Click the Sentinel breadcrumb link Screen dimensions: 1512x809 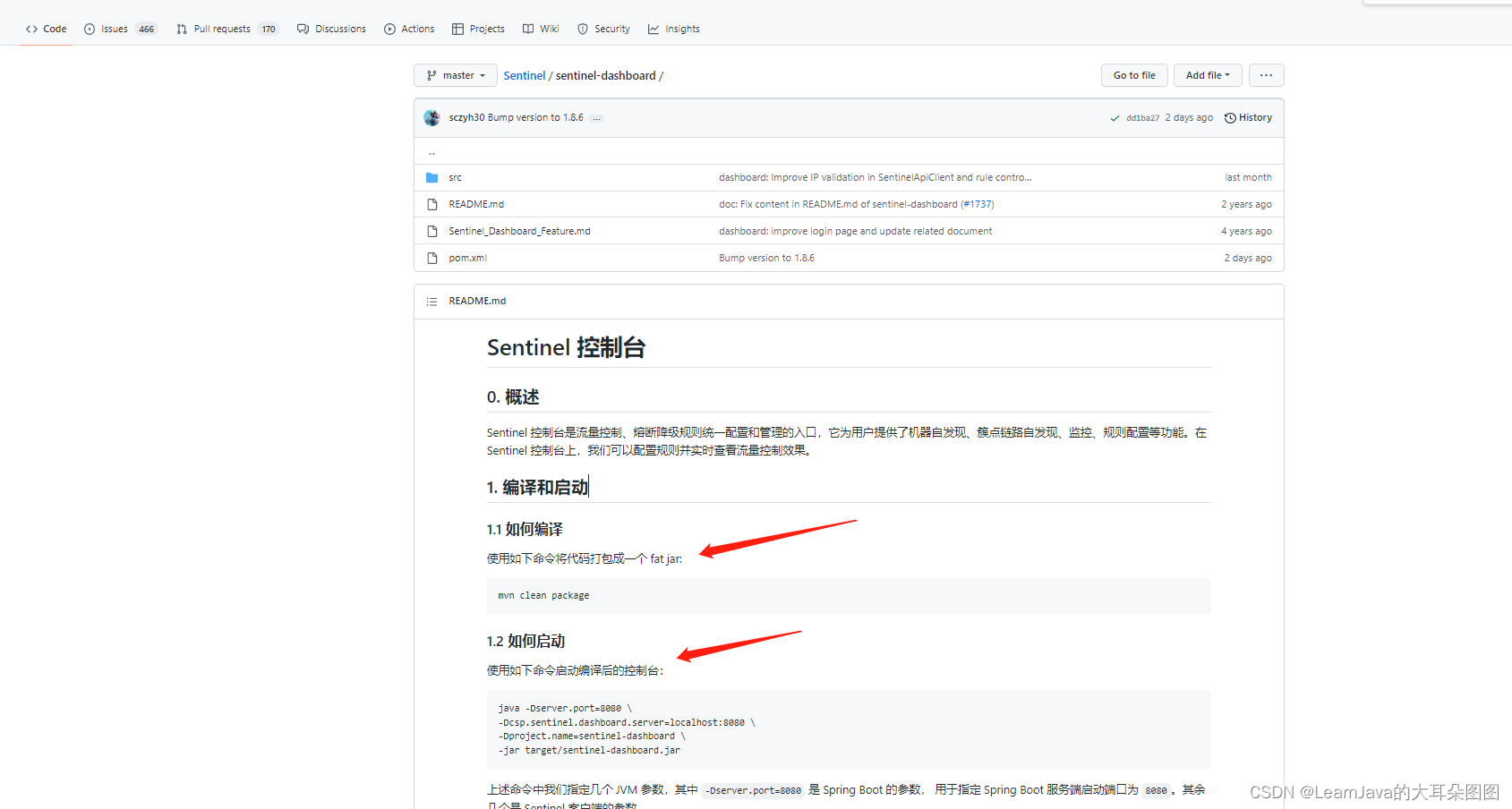pyautogui.click(x=525, y=75)
